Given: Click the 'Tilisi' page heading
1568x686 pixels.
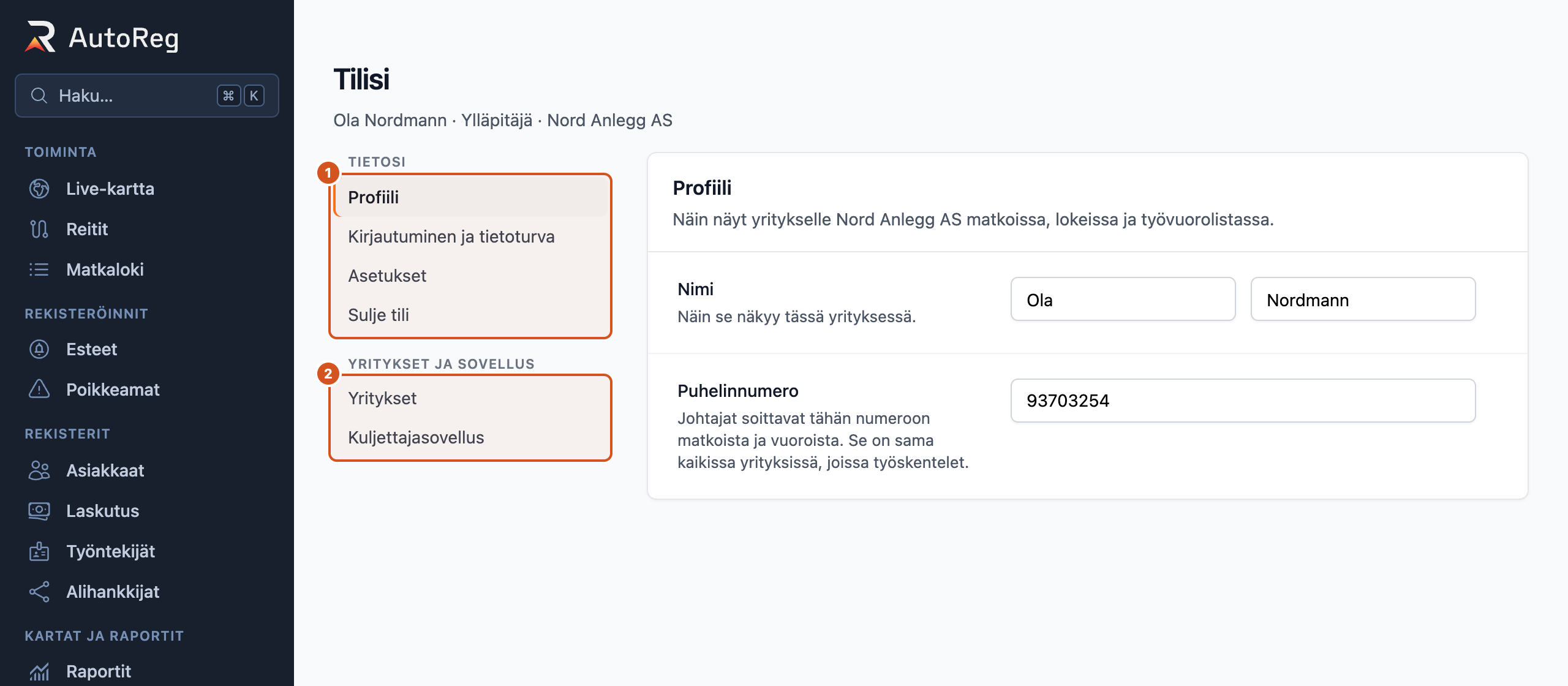Looking at the screenshot, I should (361, 79).
